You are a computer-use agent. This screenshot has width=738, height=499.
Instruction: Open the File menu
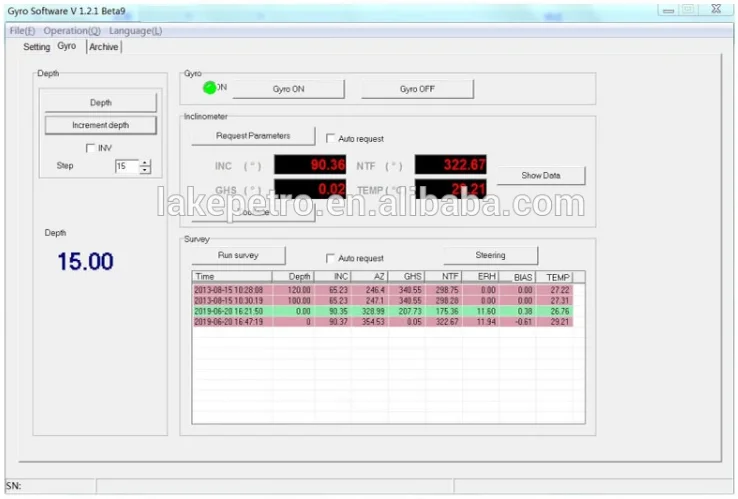point(22,31)
